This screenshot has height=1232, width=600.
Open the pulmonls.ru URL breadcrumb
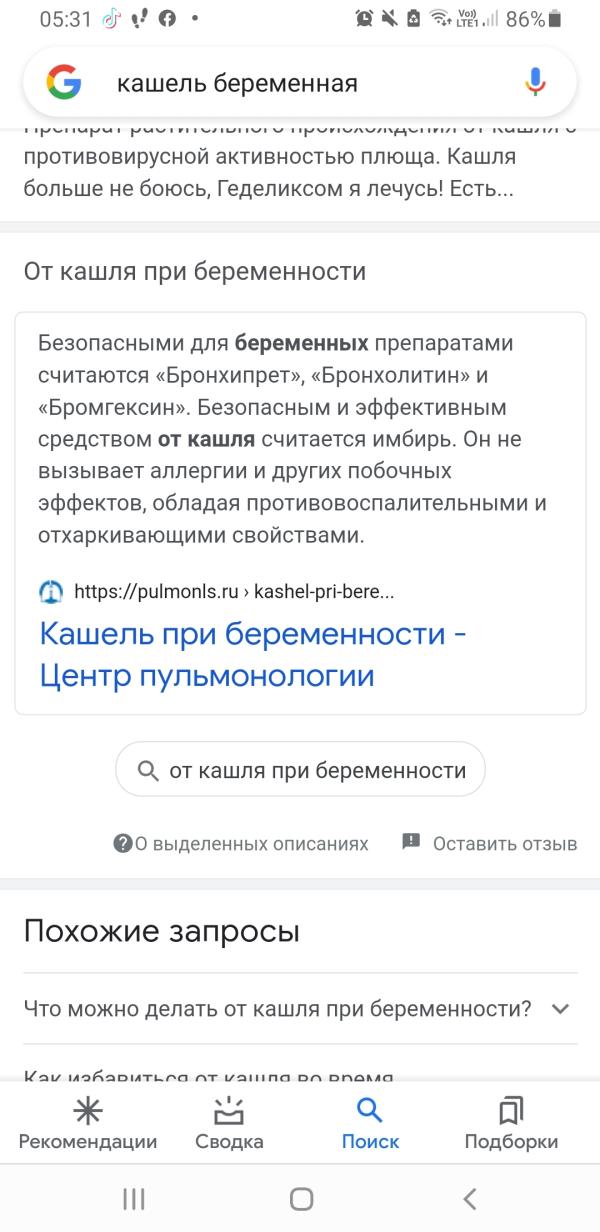click(x=234, y=591)
